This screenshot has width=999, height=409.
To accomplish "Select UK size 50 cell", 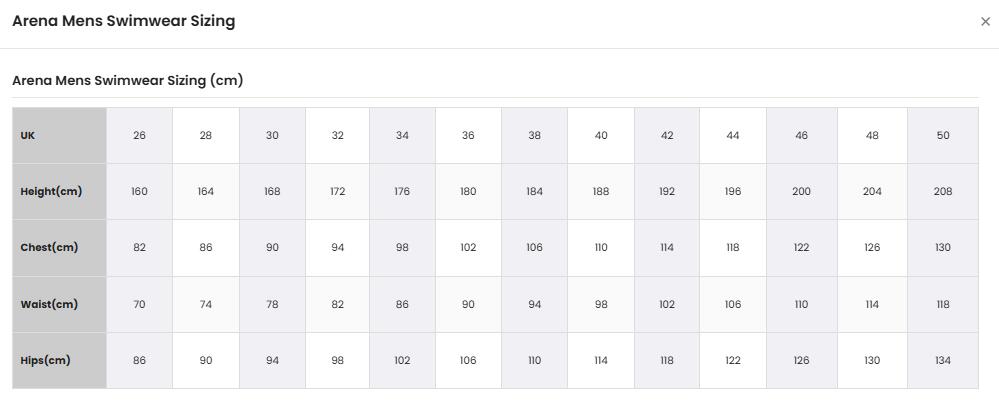I will (943, 135).
